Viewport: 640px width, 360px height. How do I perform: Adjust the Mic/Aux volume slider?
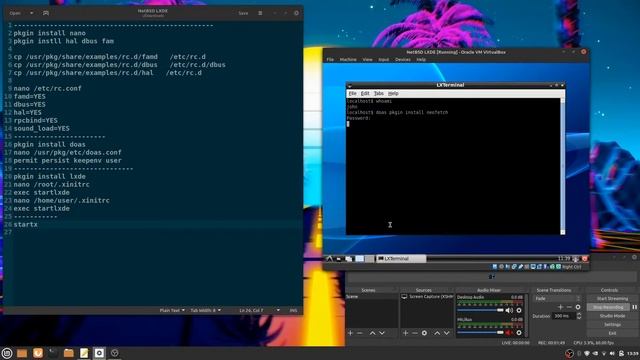click(x=480, y=333)
